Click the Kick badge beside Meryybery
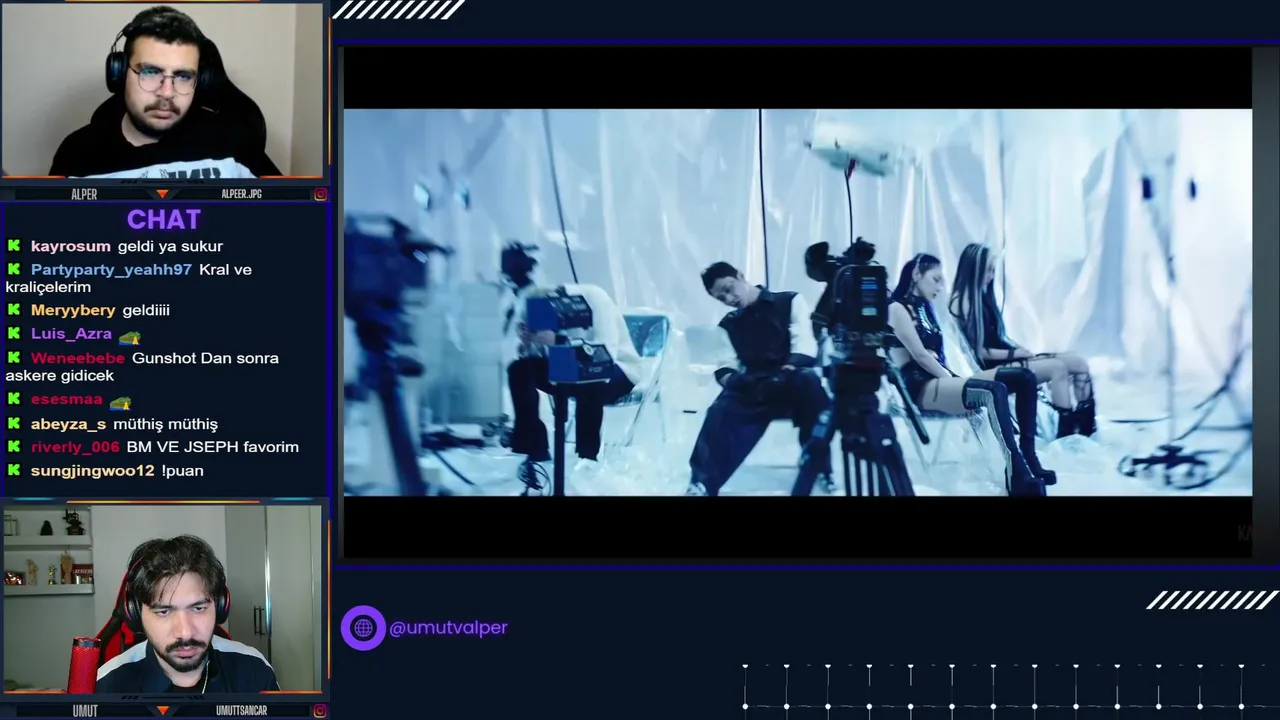 point(14,310)
